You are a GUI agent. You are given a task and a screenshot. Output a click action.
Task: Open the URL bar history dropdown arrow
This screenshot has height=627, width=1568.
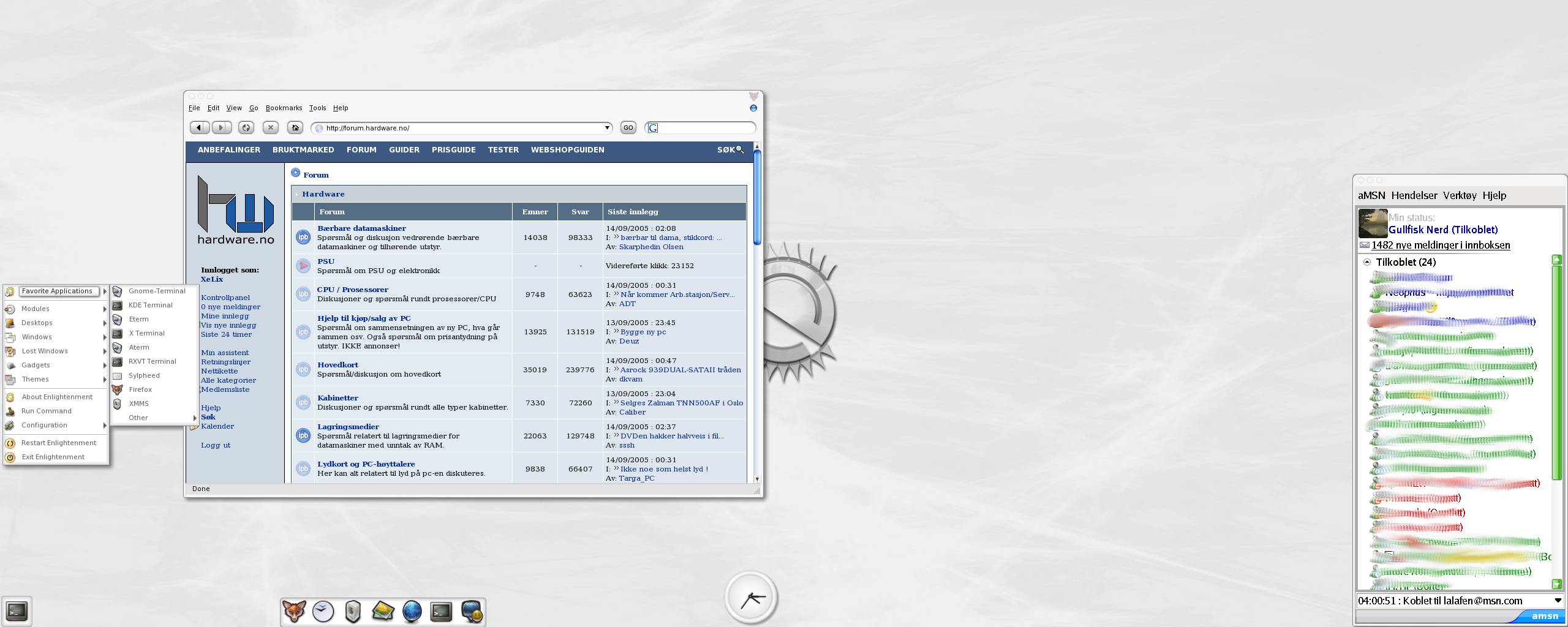pyautogui.click(x=607, y=128)
